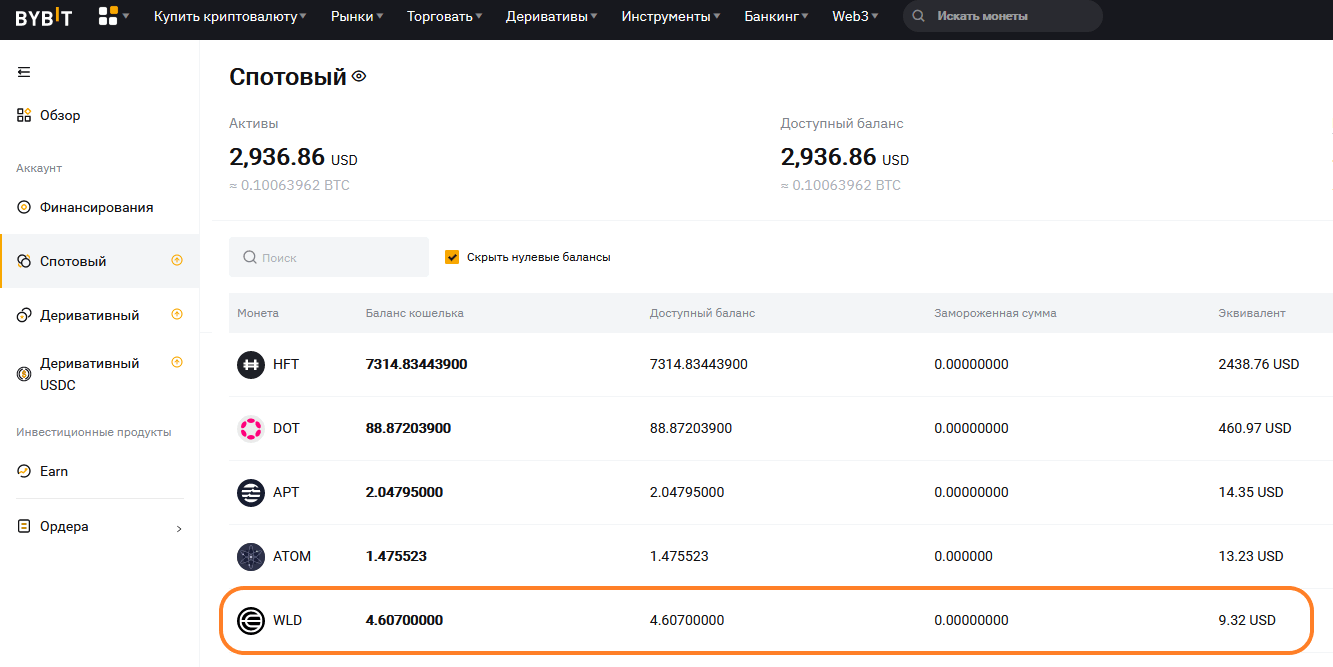Collapse the sidebar menu icon
Image resolution: width=1333 pixels, height=667 pixels.
(x=24, y=72)
